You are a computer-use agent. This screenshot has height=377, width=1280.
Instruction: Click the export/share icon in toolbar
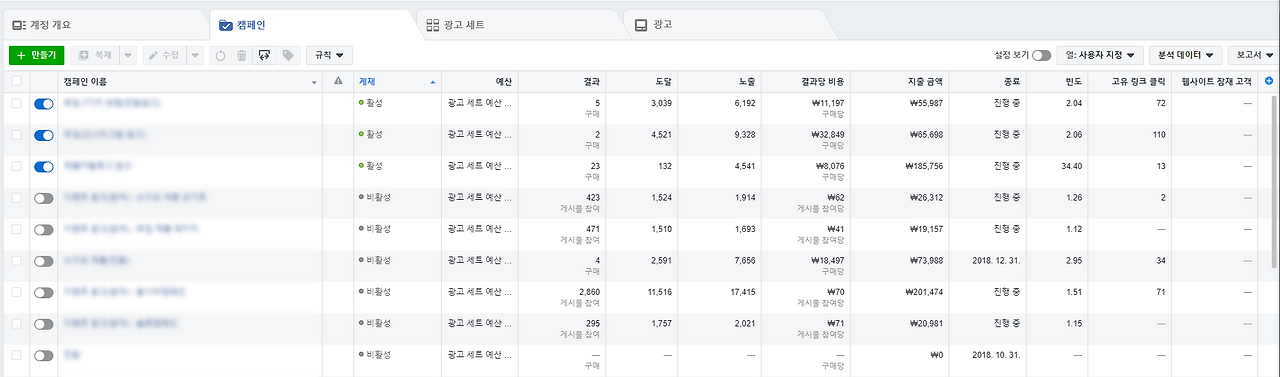(x=264, y=55)
